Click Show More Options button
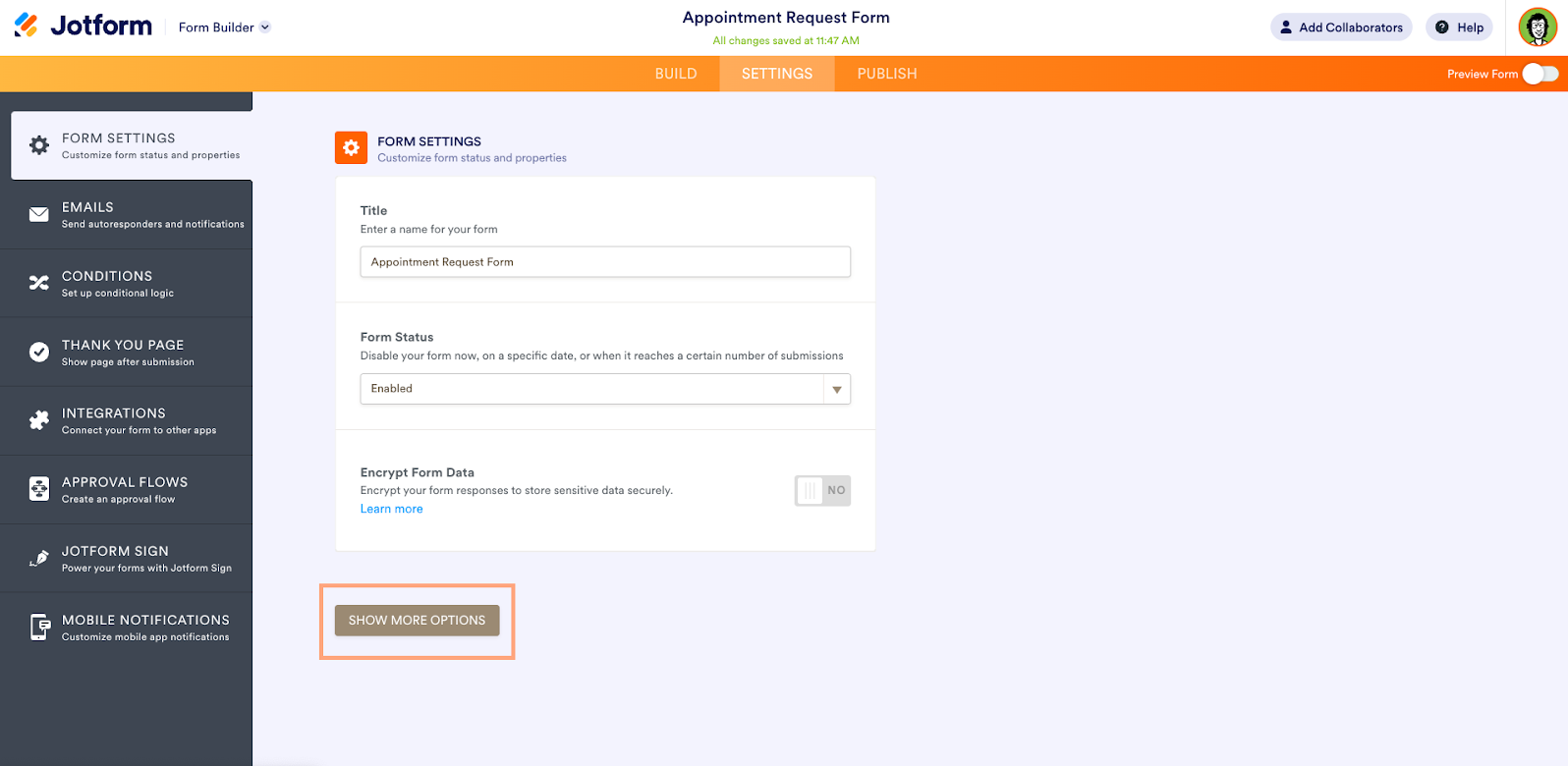1568x766 pixels. point(417,620)
